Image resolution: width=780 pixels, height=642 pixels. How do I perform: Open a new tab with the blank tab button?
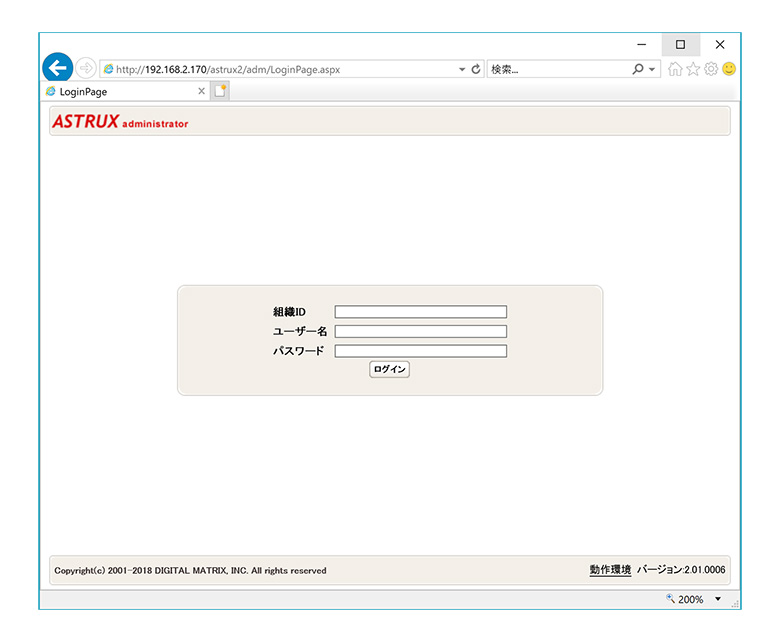click(220, 91)
